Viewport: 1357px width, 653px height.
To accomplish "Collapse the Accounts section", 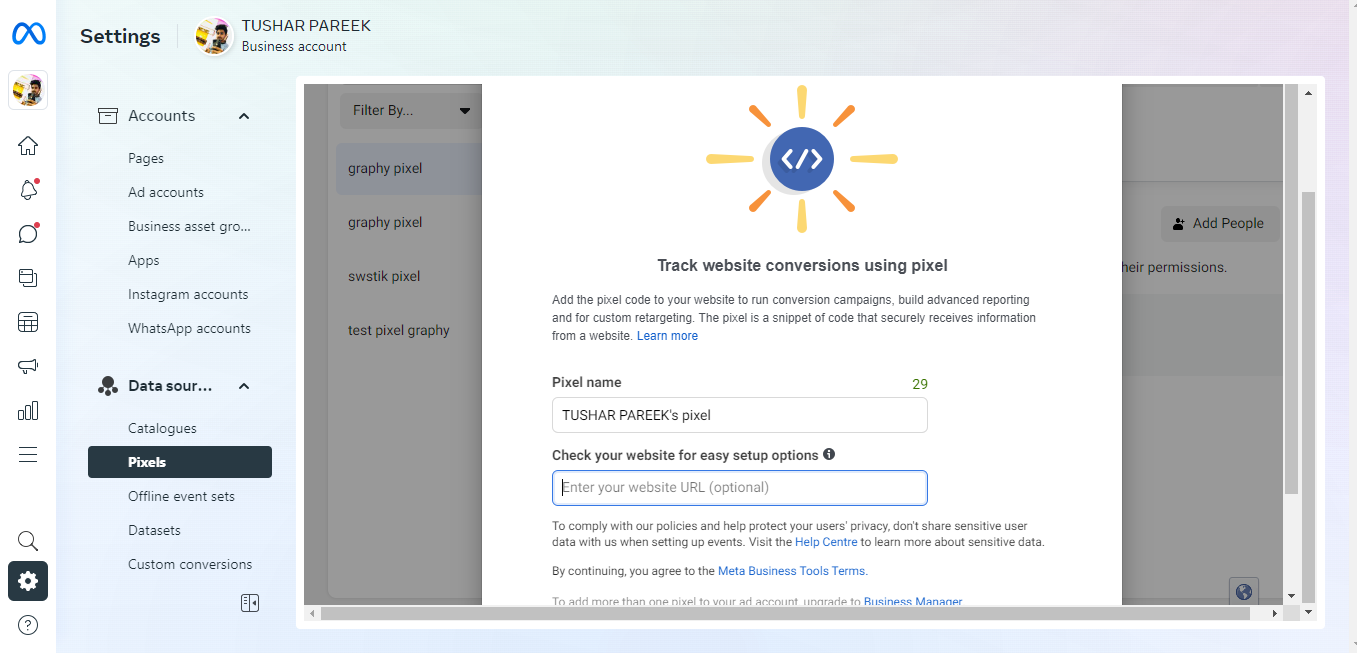I will (243, 115).
